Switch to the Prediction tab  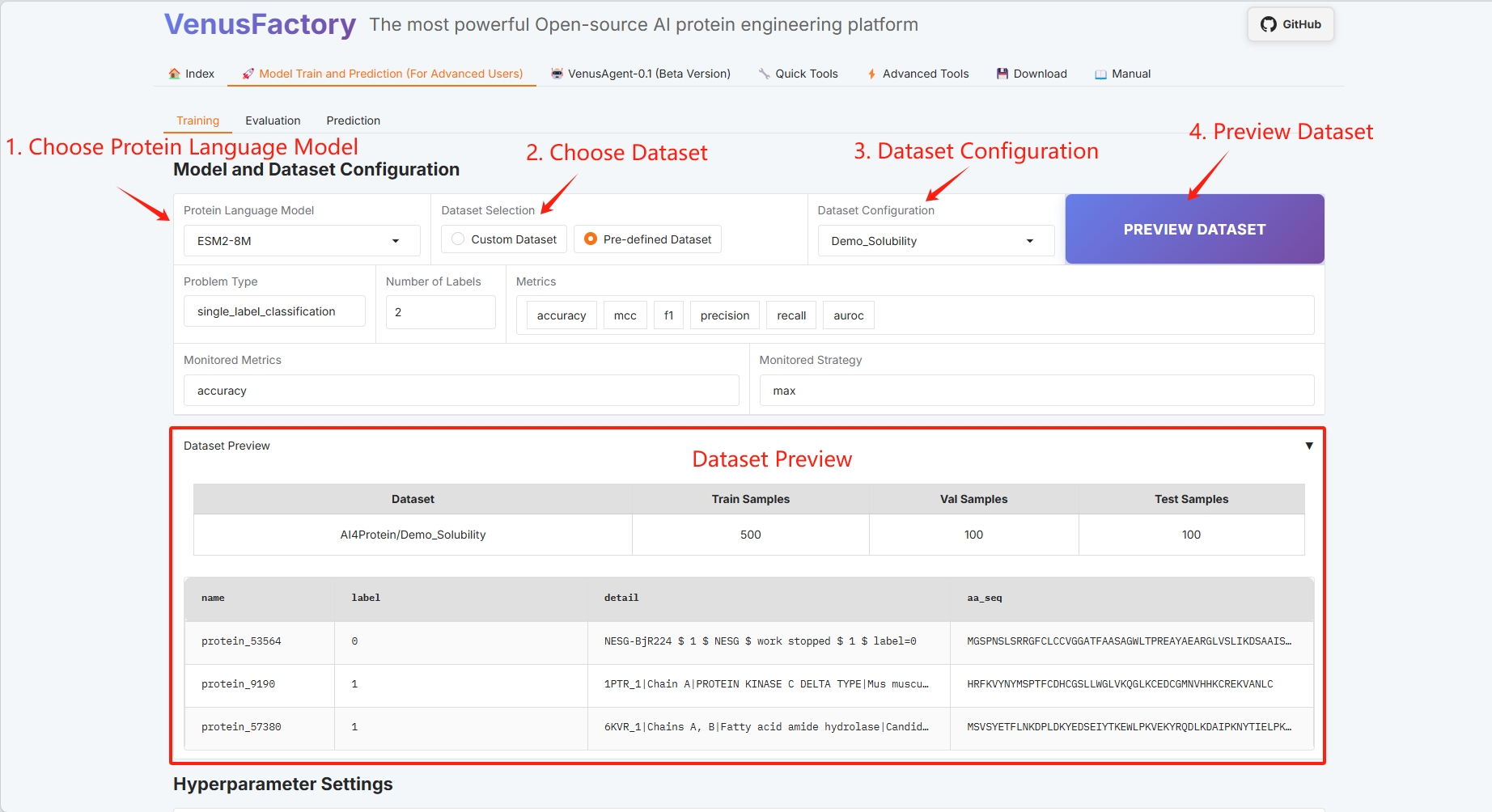(x=353, y=121)
